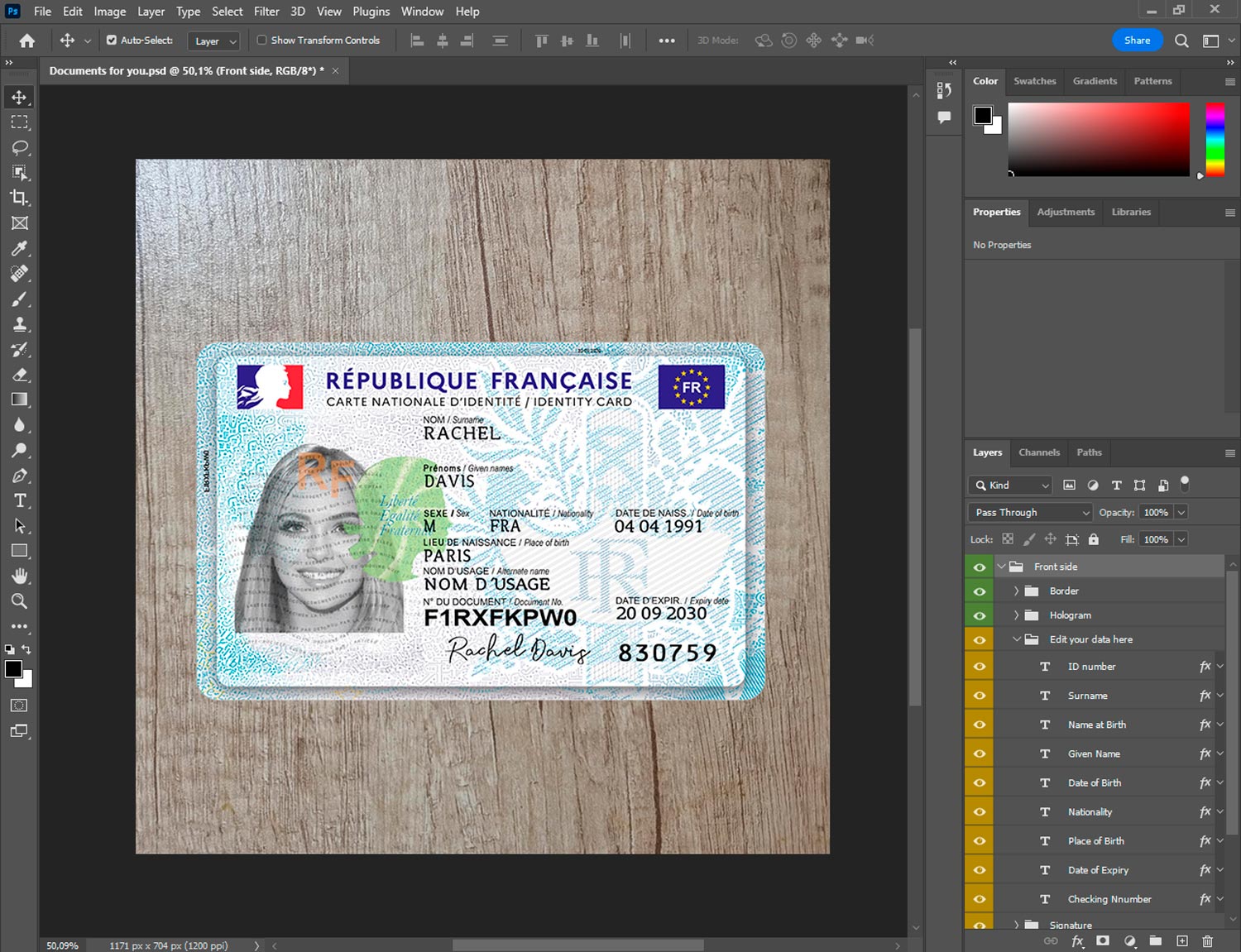Switch to the Channels tab
Viewport: 1241px width, 952px height.
tap(1038, 452)
